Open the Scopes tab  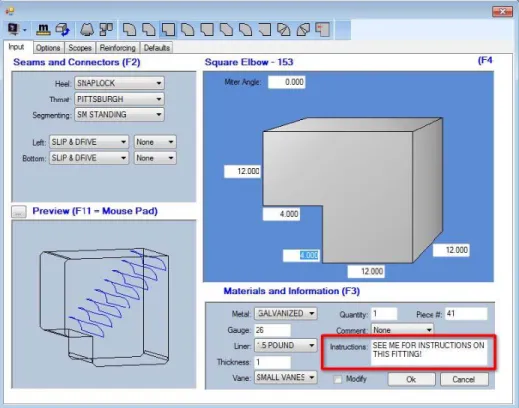(80, 48)
